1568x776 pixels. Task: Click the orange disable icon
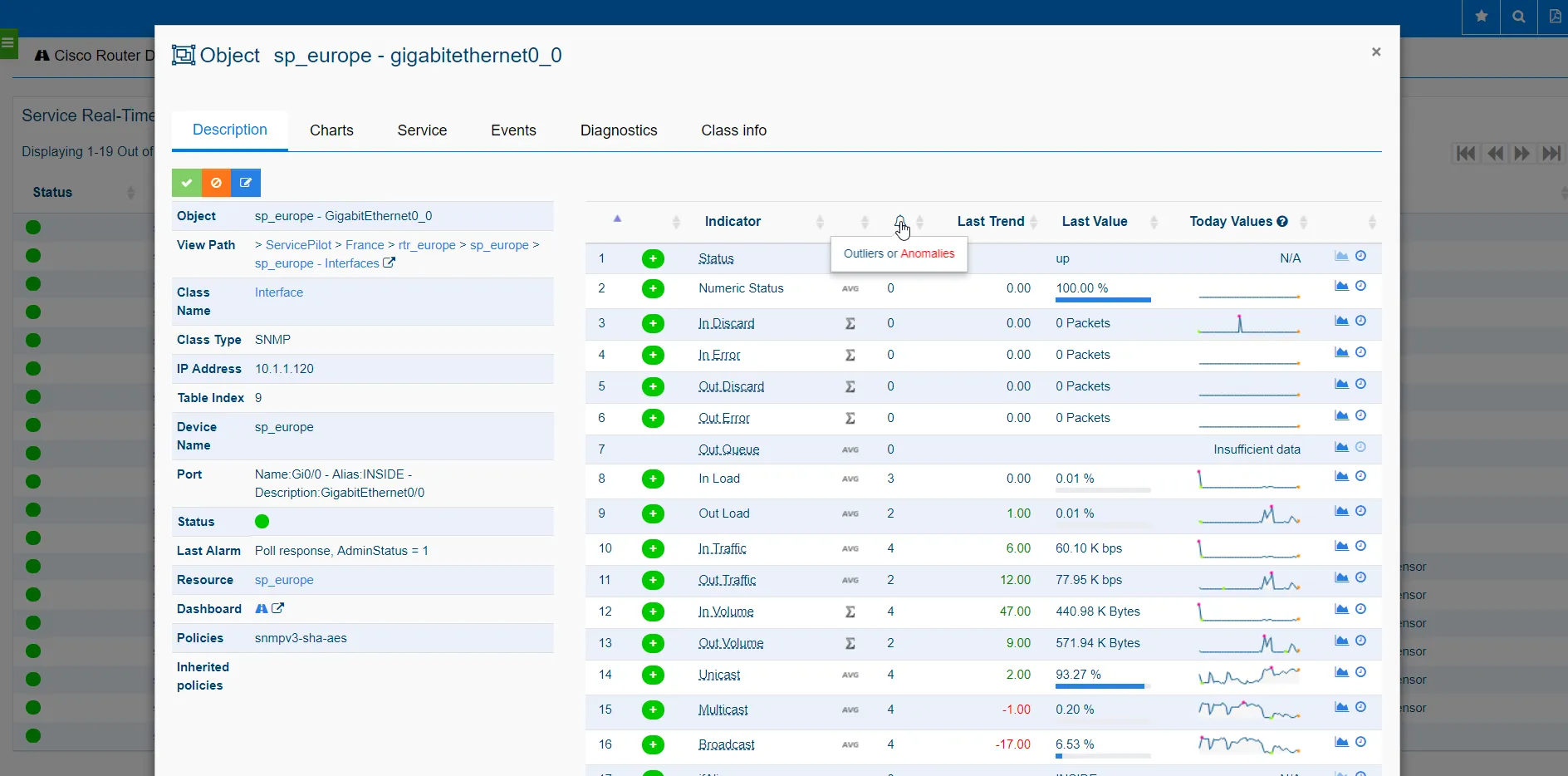216,182
